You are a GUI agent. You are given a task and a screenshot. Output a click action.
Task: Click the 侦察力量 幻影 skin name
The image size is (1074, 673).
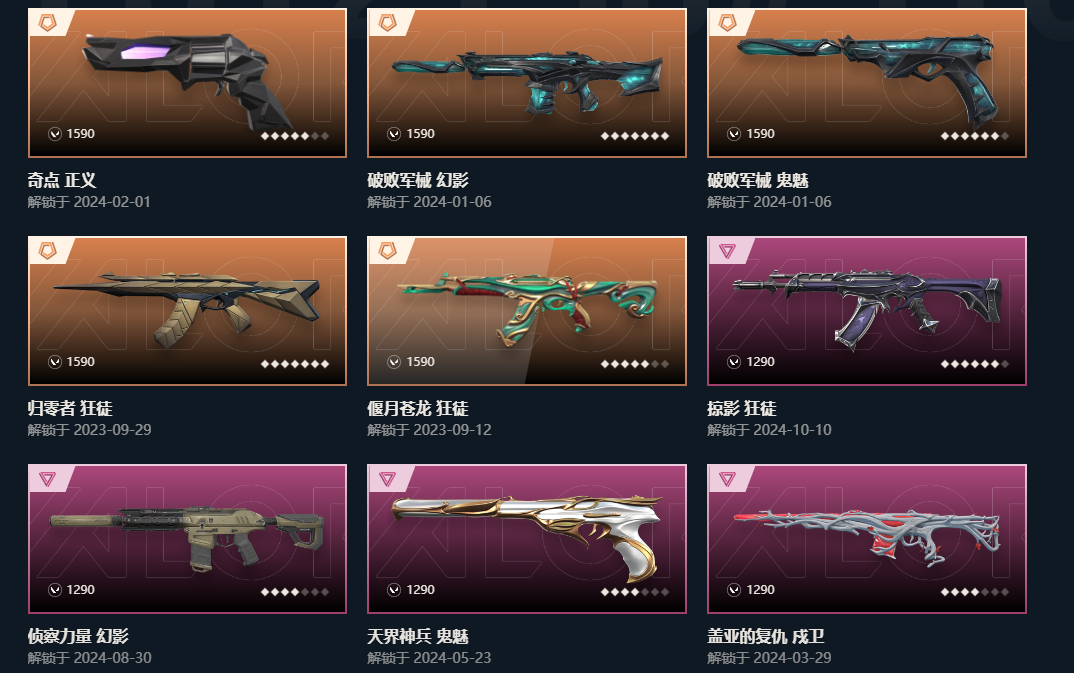[78, 637]
